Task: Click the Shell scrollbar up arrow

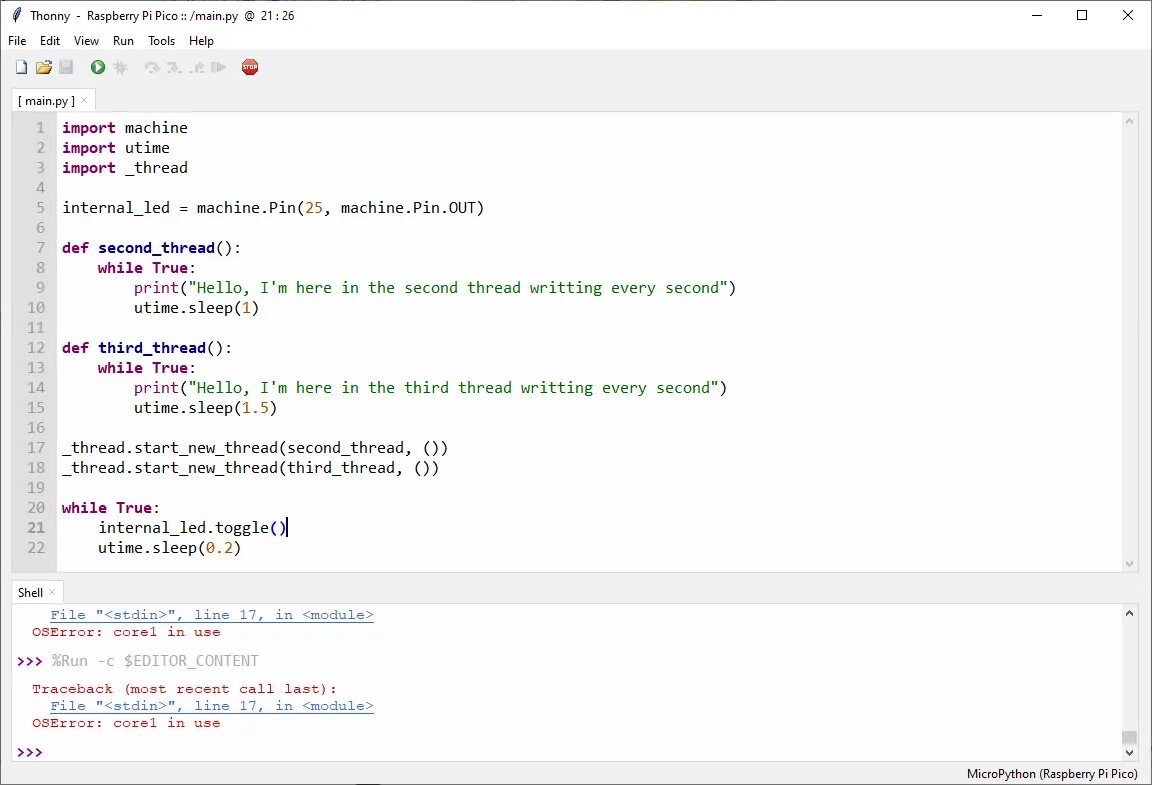Action: [1129, 613]
